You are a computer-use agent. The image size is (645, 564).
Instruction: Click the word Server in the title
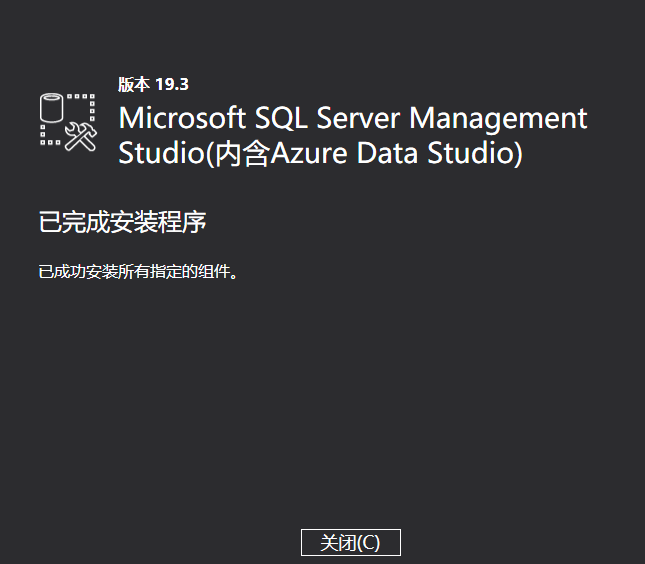click(359, 118)
